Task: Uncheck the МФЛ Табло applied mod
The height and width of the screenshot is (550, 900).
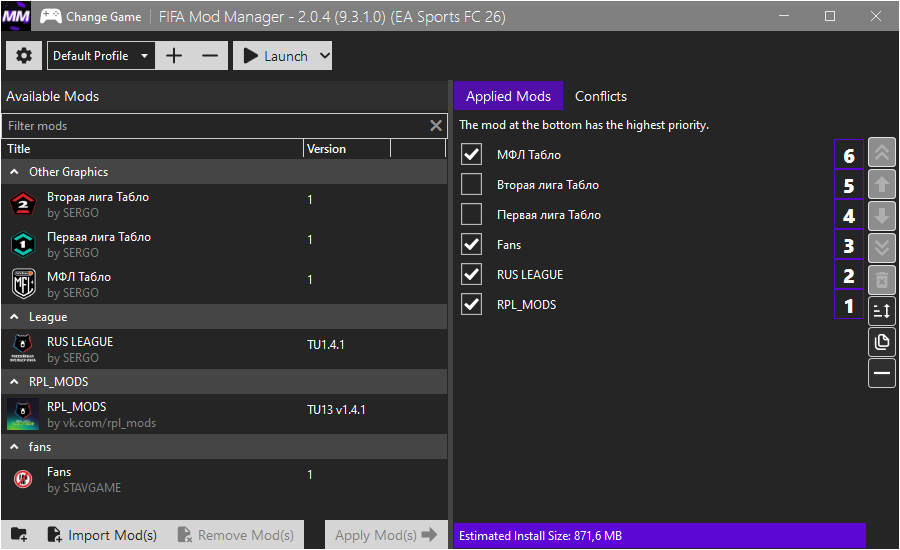Action: click(472, 155)
